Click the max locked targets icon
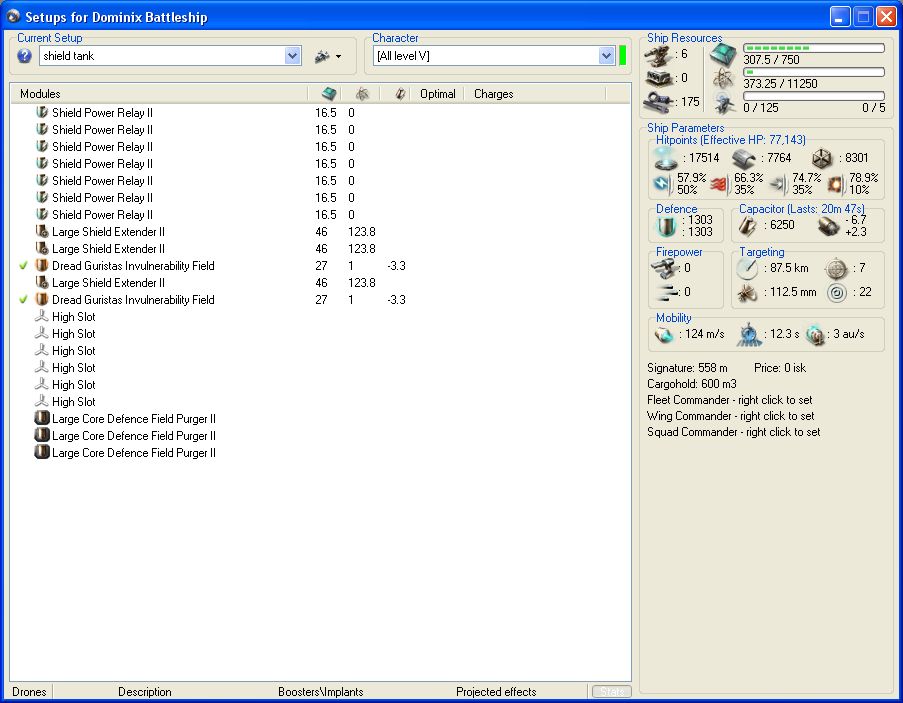 point(836,268)
